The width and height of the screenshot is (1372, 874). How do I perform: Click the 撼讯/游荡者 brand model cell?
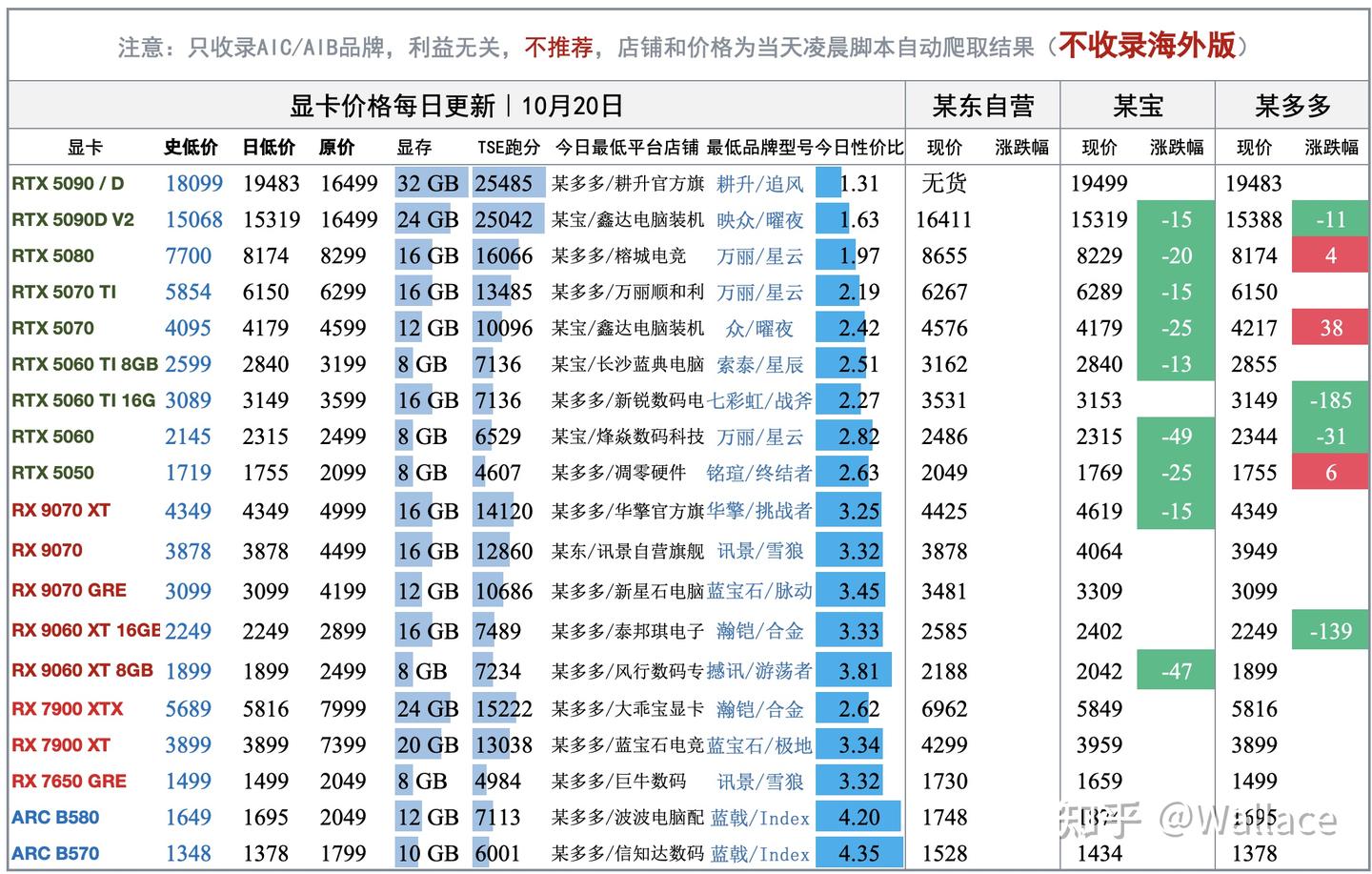[x=760, y=671]
